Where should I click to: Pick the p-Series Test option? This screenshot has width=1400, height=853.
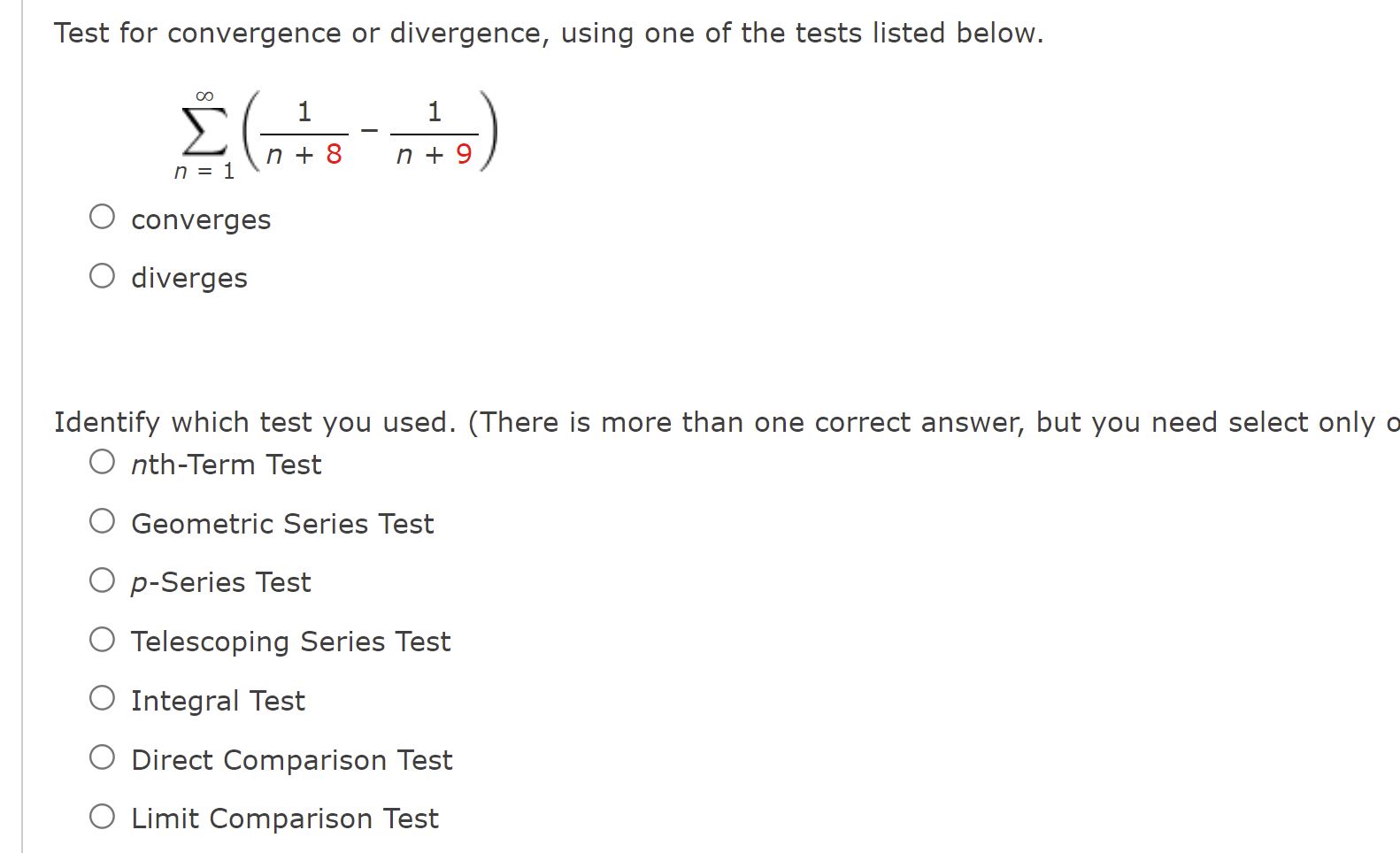point(102,580)
